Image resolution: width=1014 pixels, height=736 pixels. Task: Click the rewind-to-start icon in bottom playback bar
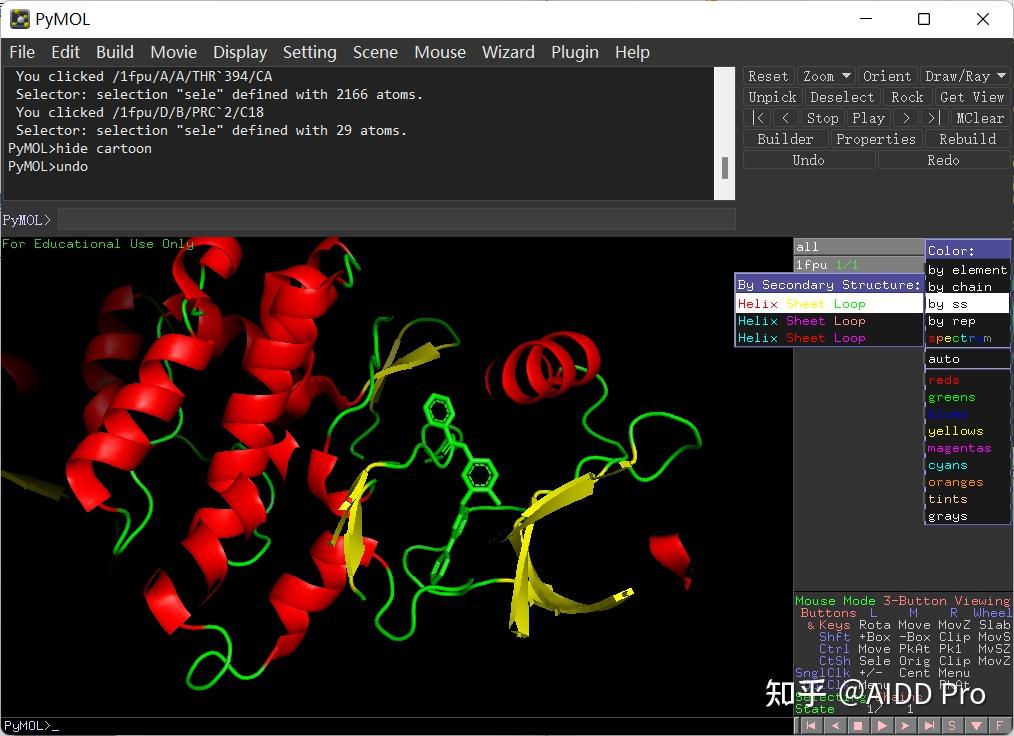[810, 725]
